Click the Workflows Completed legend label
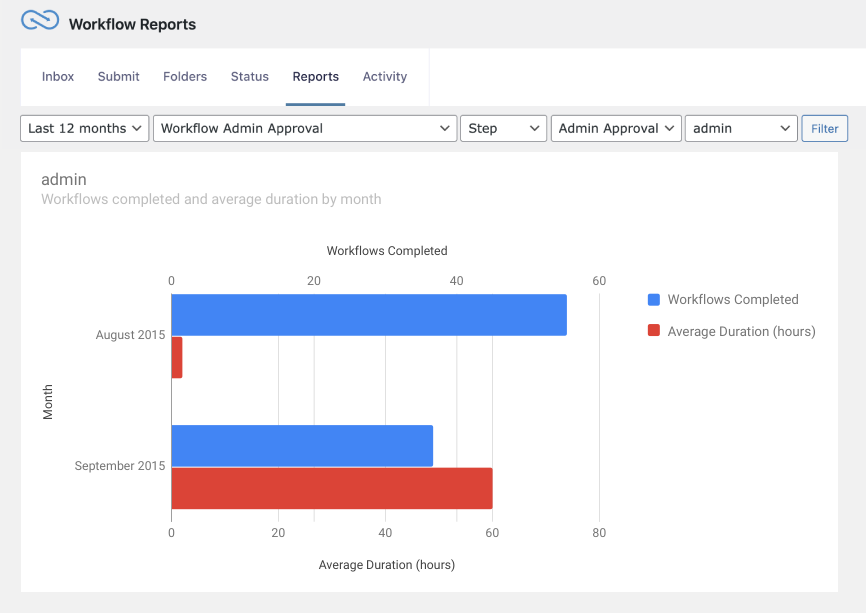 732,300
